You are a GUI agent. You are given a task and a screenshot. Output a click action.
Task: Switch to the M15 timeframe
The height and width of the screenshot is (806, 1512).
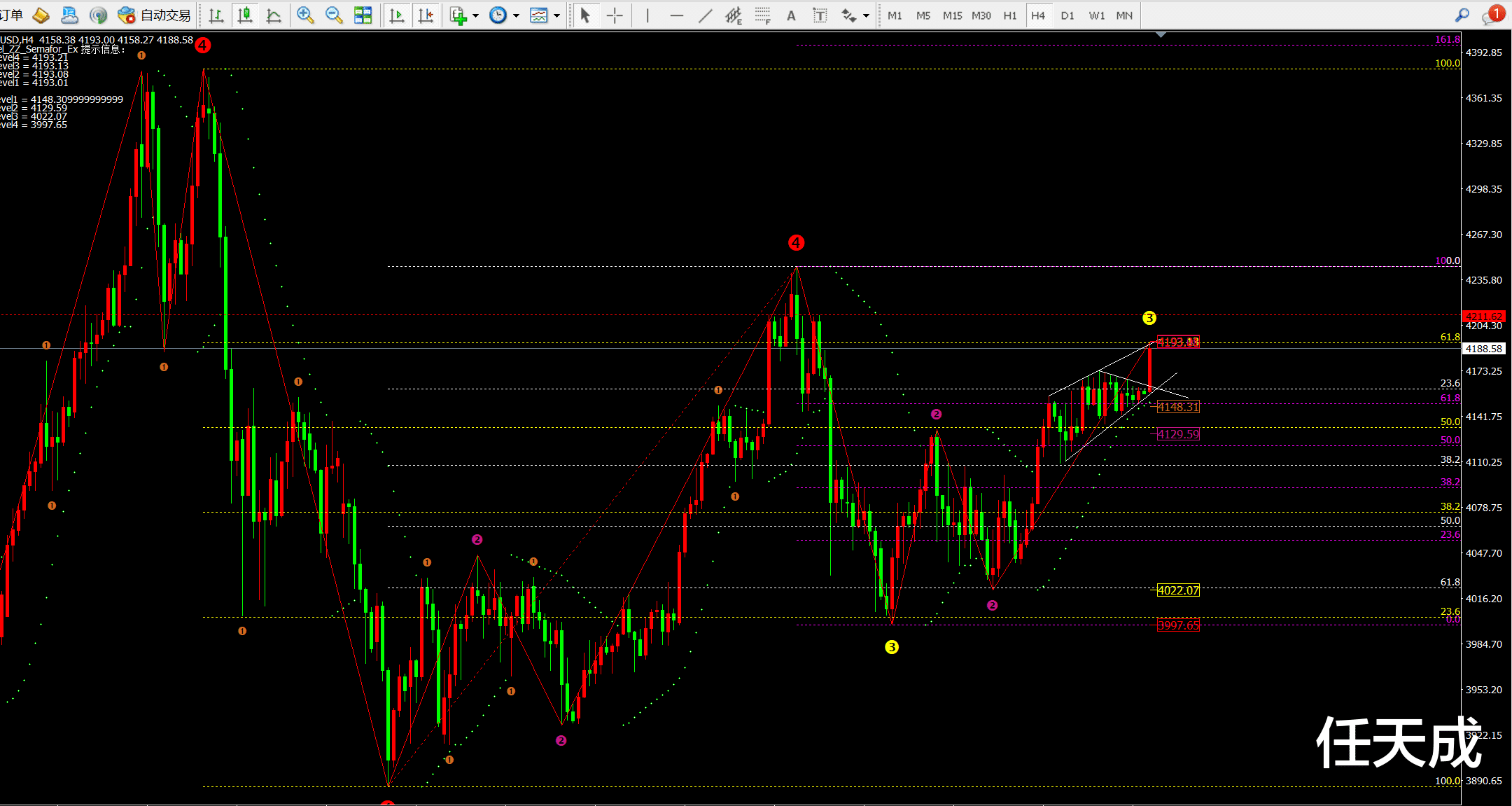[952, 15]
